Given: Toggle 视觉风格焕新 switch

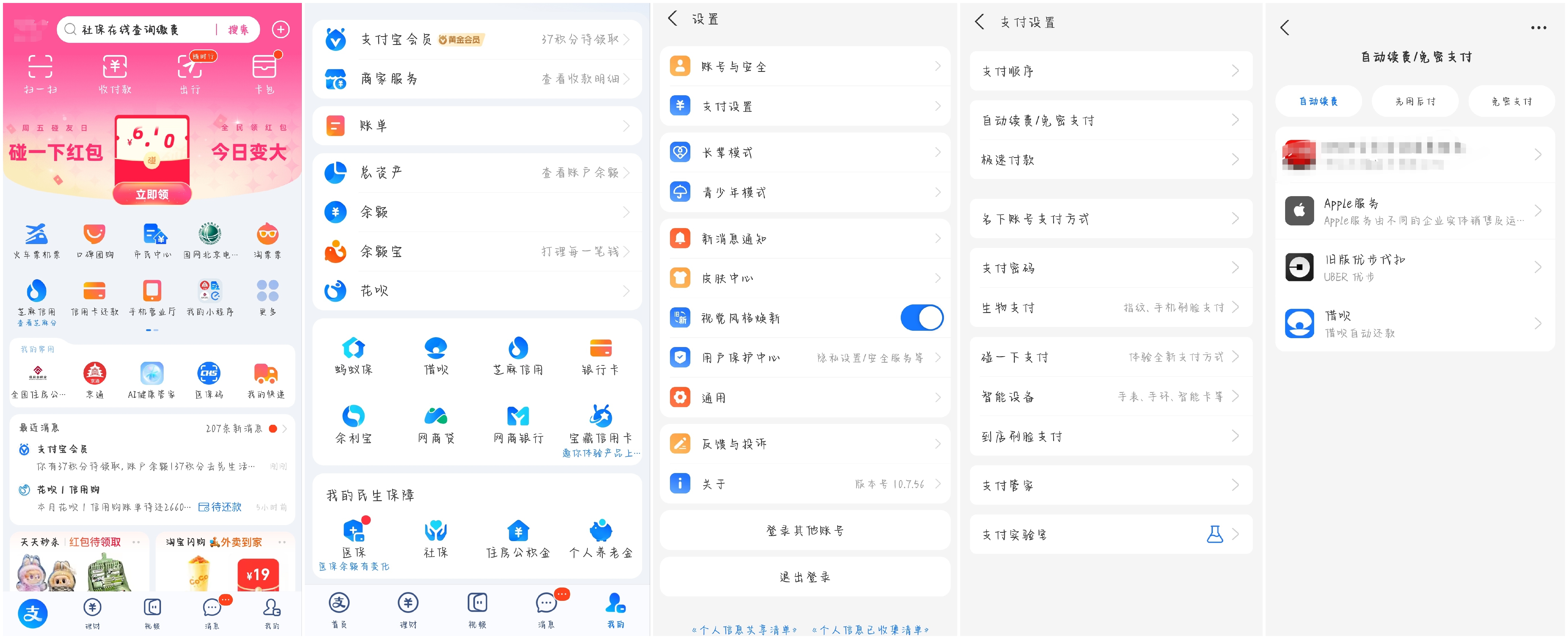Looking at the screenshot, I should click(921, 318).
